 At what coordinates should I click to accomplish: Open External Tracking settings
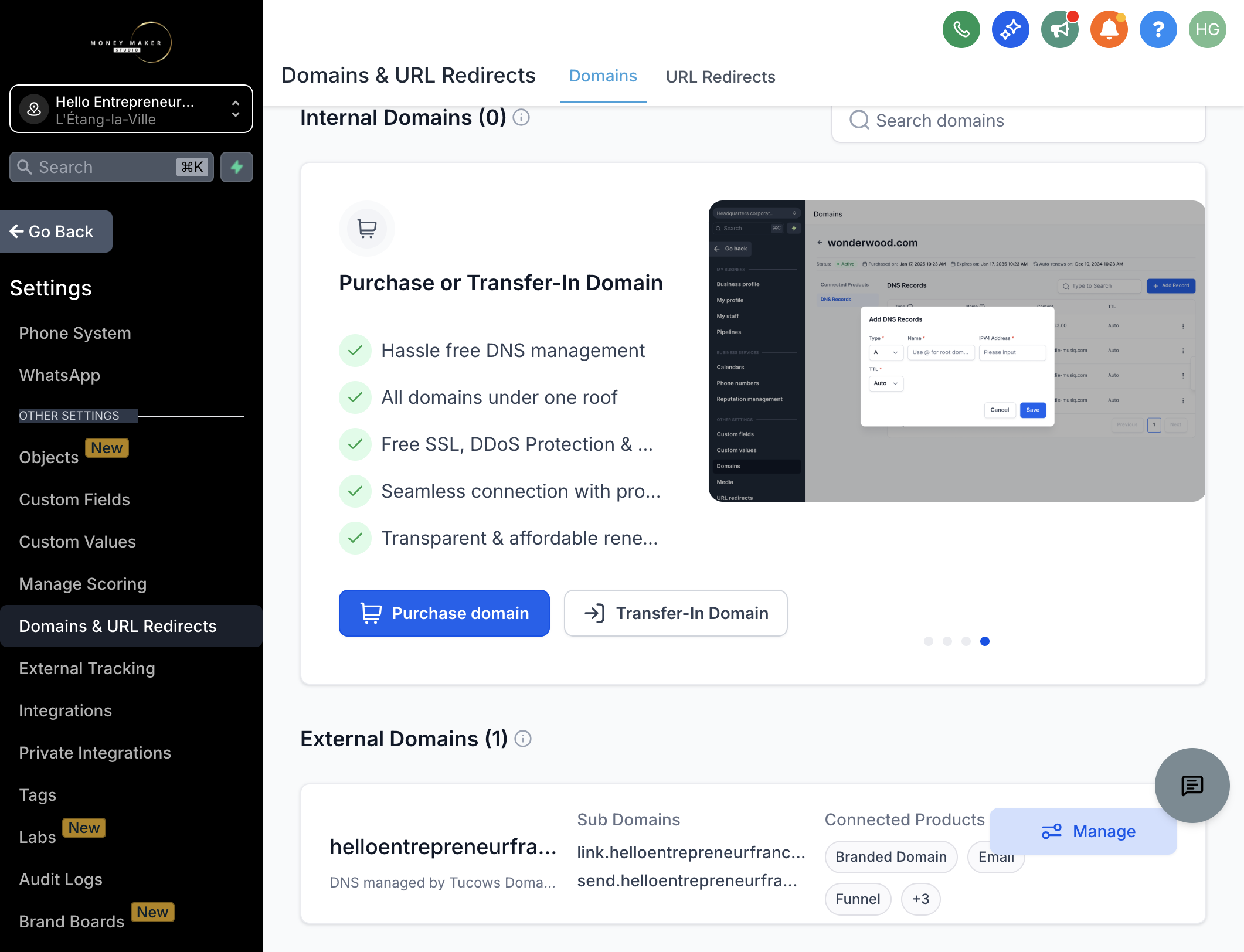pos(87,668)
